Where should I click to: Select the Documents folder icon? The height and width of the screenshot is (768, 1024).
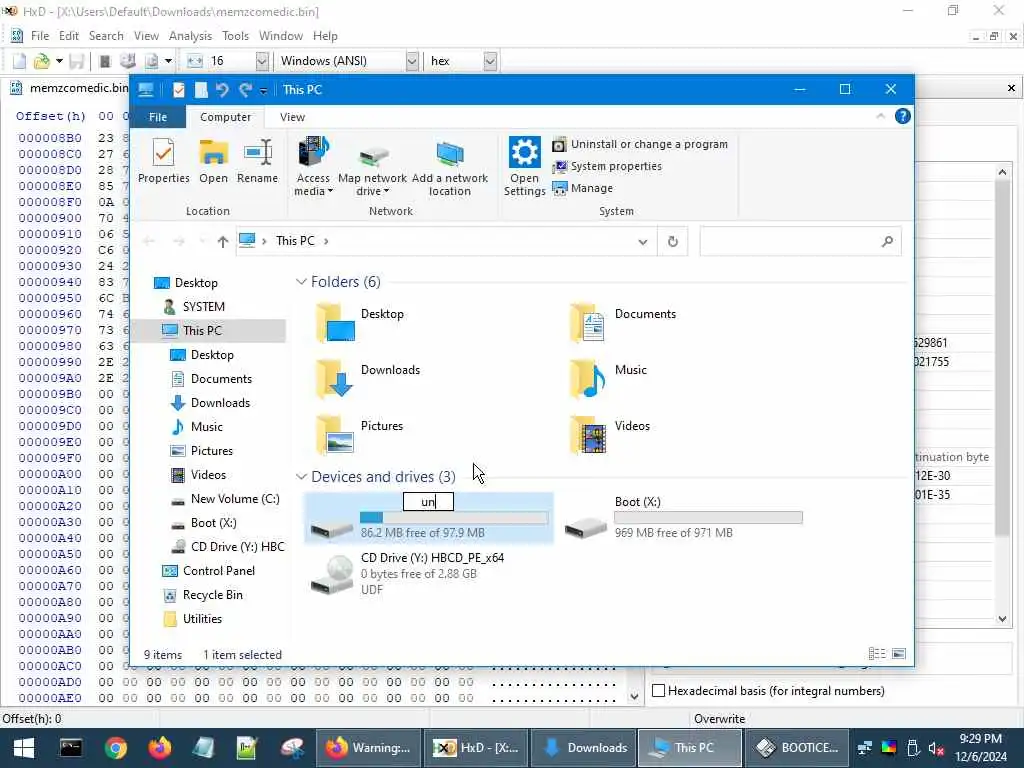(588, 322)
